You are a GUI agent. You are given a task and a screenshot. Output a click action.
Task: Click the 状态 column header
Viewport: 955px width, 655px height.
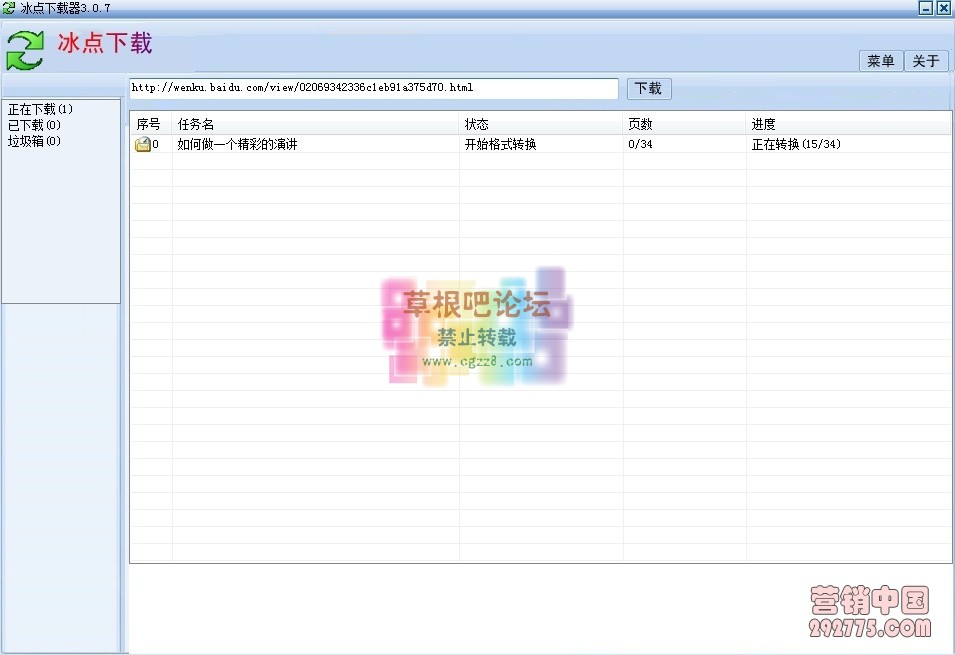click(x=477, y=124)
